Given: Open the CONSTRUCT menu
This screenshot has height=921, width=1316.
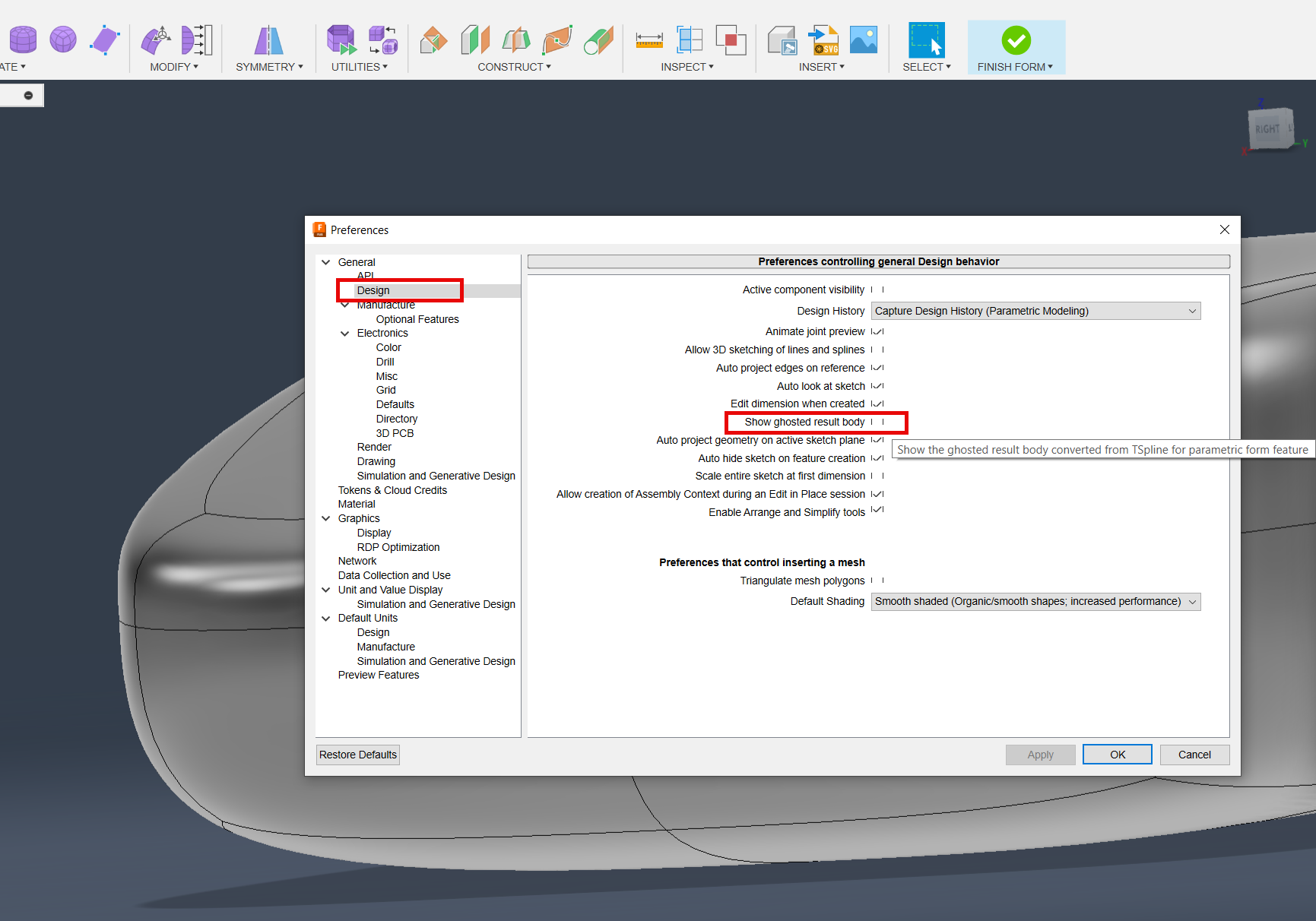Looking at the screenshot, I should [515, 66].
